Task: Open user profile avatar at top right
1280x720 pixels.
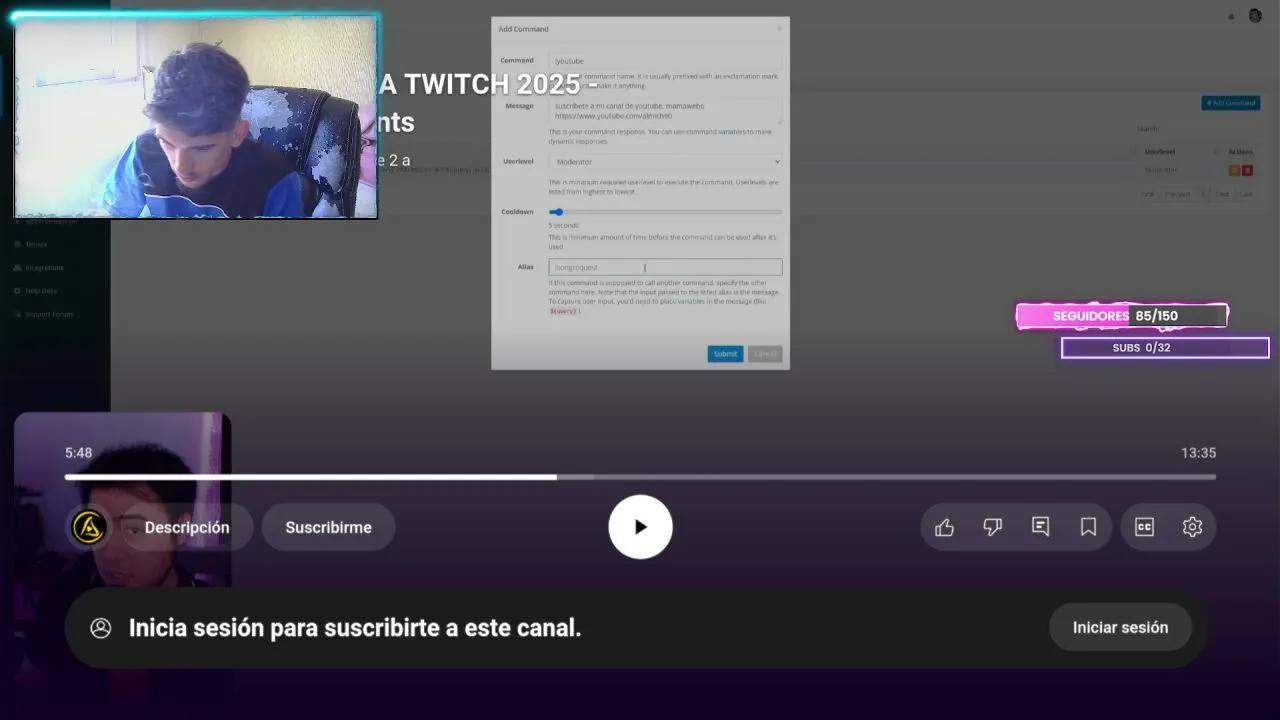Action: tap(1255, 16)
